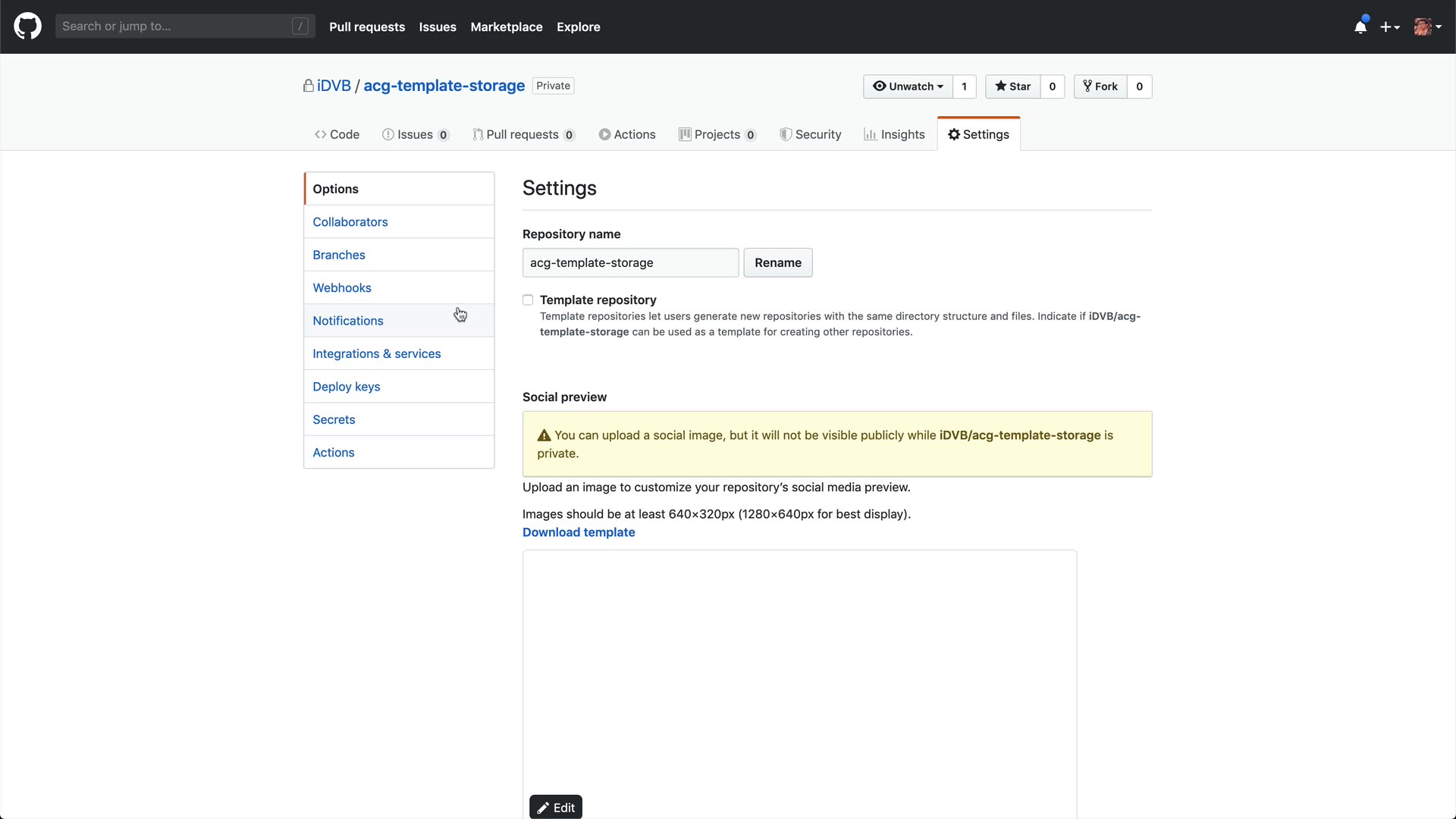This screenshot has width=1456, height=819.
Task: Expand the user avatar profile menu
Action: [1427, 27]
